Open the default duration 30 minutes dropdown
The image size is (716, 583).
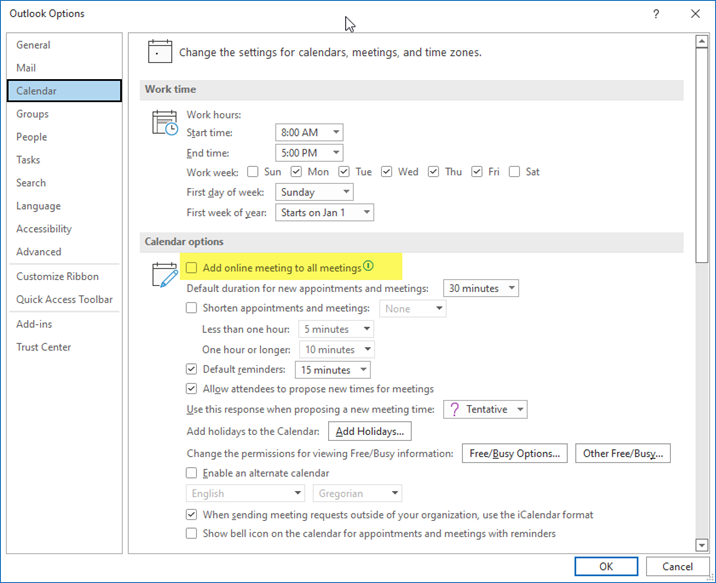coord(481,289)
